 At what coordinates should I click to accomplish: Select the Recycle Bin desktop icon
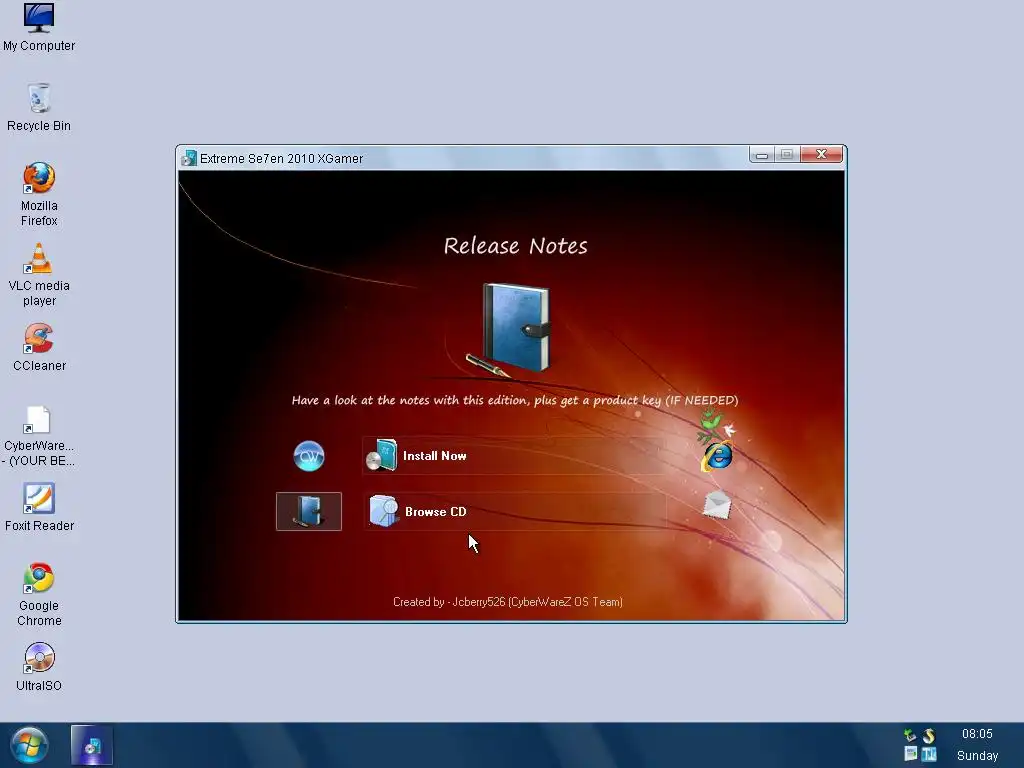[x=39, y=108]
